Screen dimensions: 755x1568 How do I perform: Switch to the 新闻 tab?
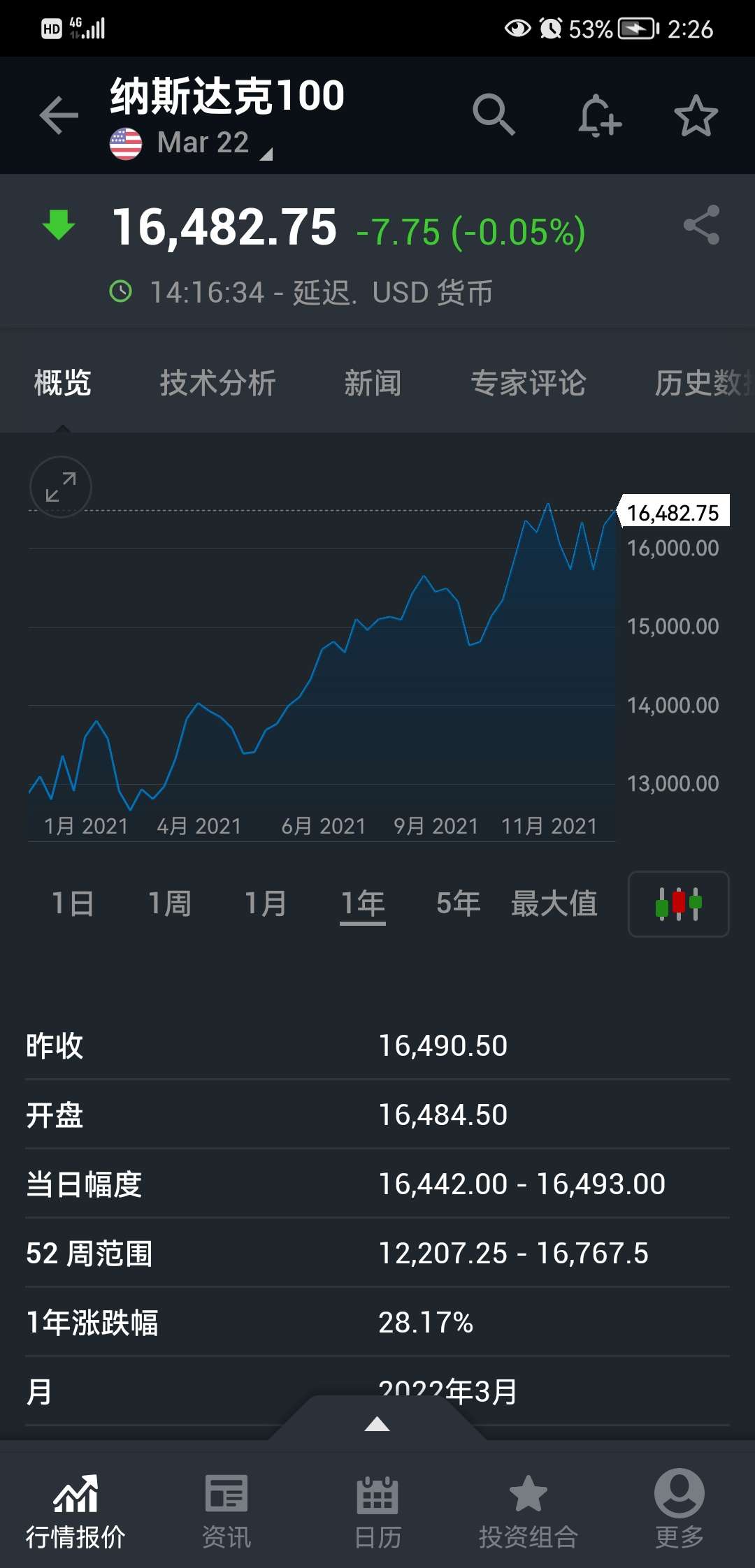pos(373,383)
